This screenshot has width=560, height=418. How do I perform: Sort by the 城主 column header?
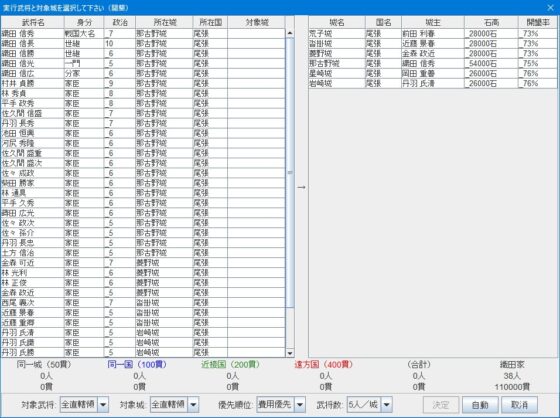coord(433,22)
